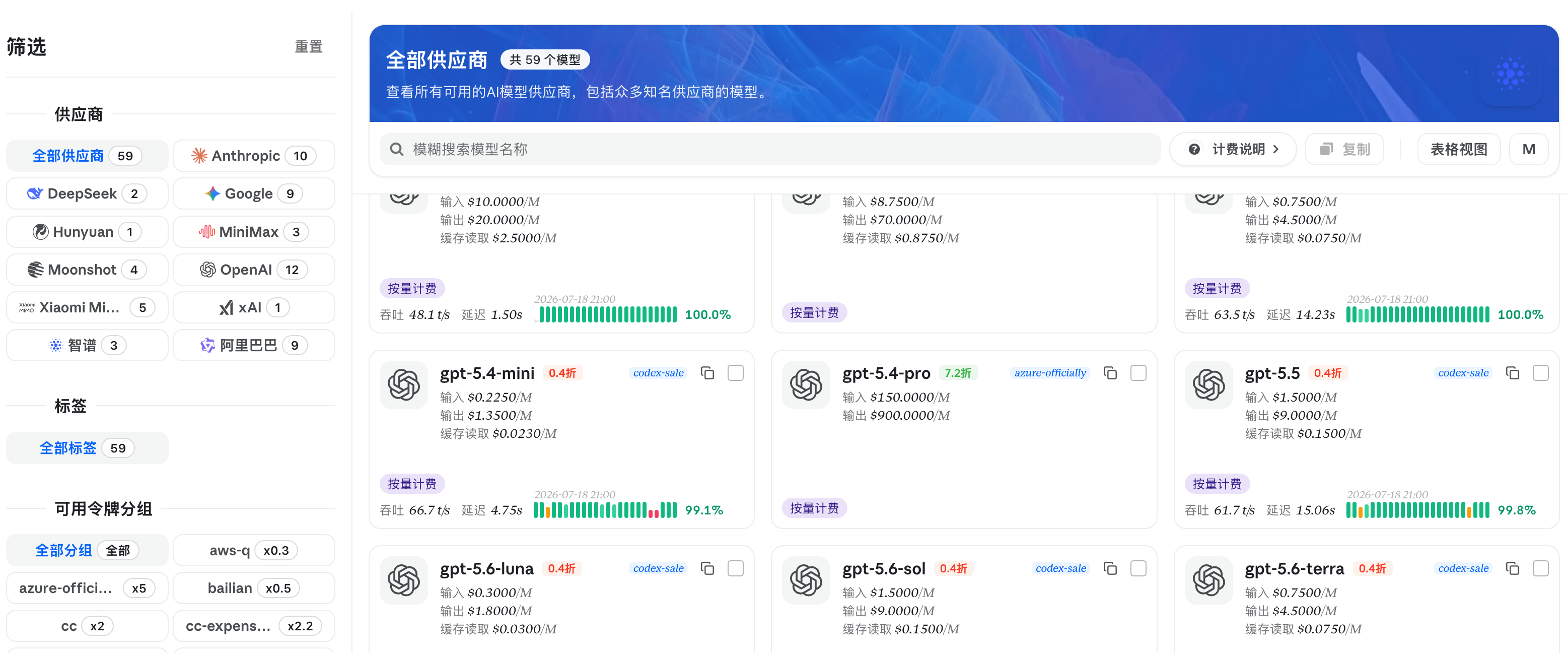The image size is (1568, 653).
Task: Click the gpt-5.6-sol model title
Action: tap(884, 569)
